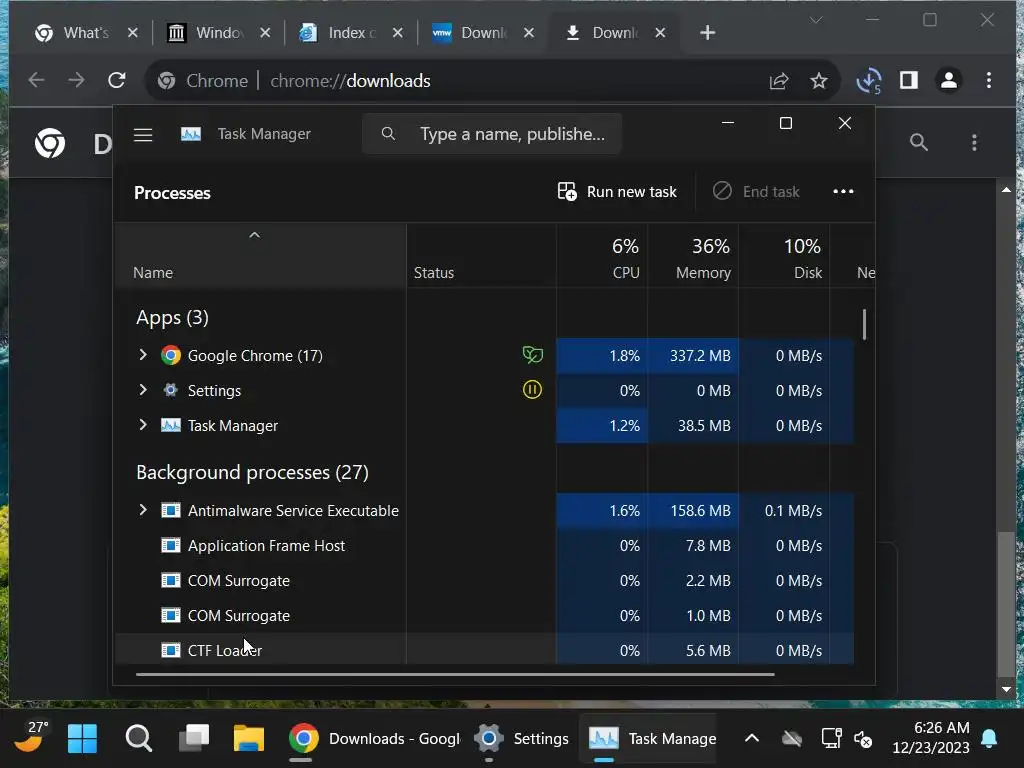Click the efficiency mode leaf icon for Chrome
1024x768 pixels.
(x=532, y=355)
